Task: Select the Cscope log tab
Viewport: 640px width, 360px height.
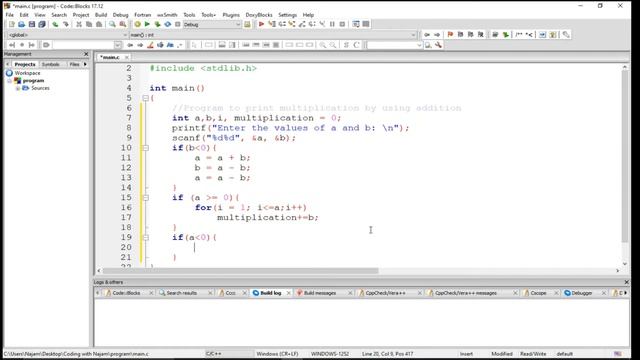Action: 538,293
